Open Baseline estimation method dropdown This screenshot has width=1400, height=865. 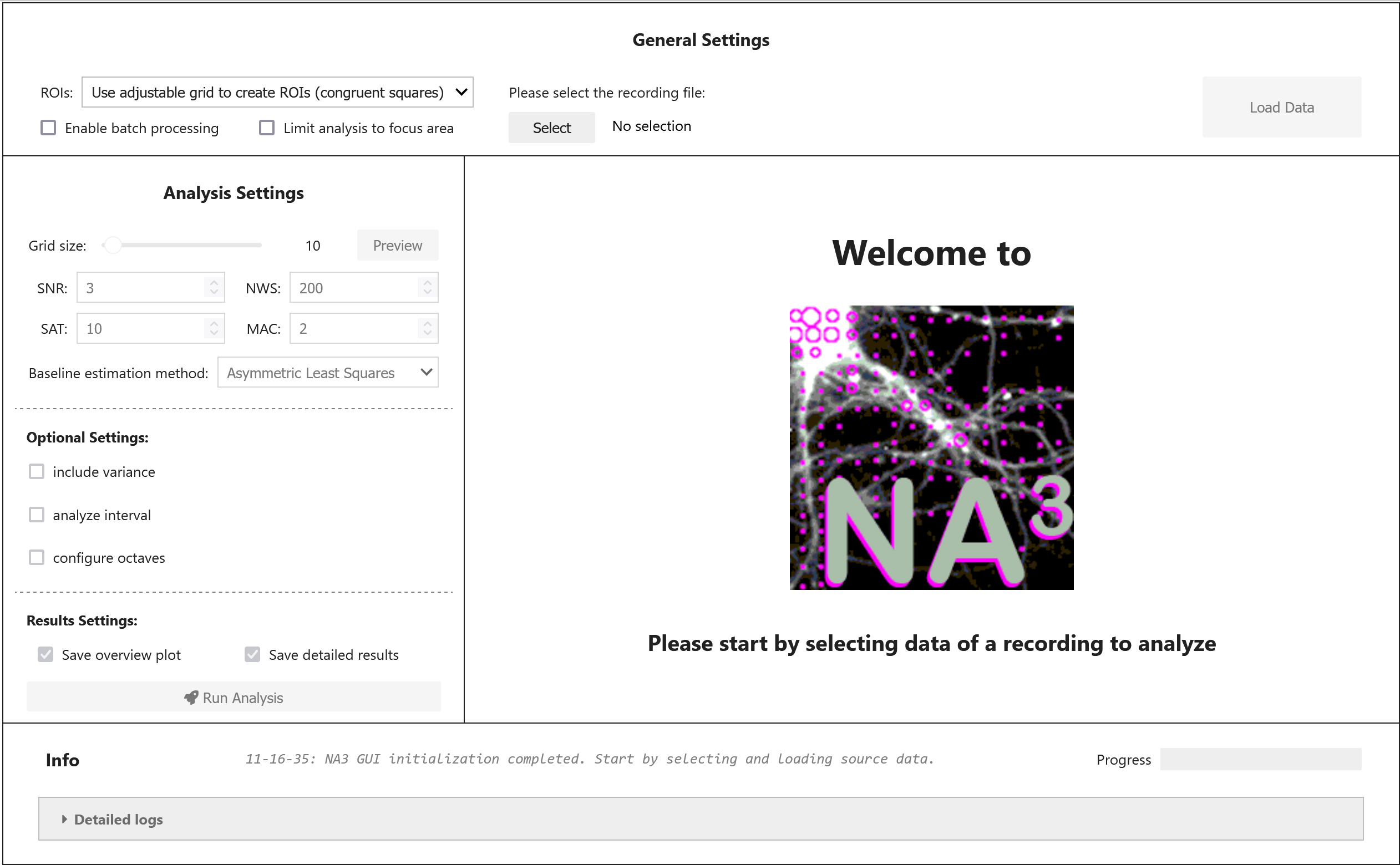(327, 373)
